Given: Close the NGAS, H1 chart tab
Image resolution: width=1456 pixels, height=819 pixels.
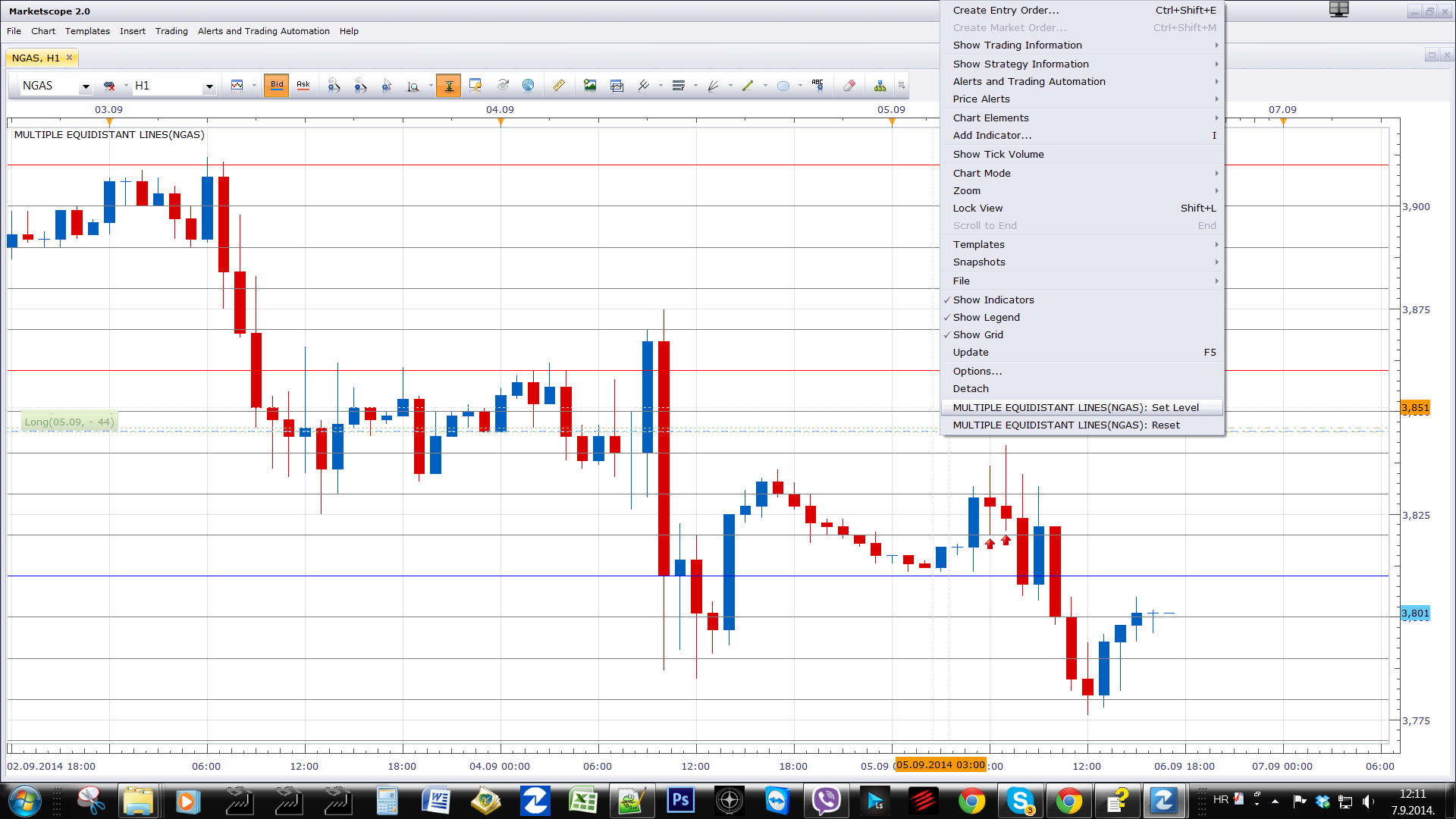Looking at the screenshot, I should [70, 58].
